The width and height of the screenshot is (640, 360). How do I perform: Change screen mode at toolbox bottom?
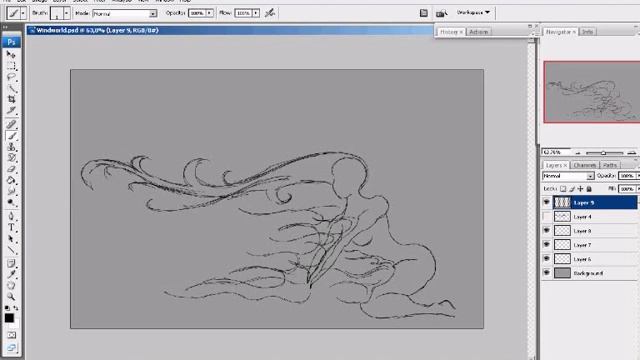[x=11, y=348]
